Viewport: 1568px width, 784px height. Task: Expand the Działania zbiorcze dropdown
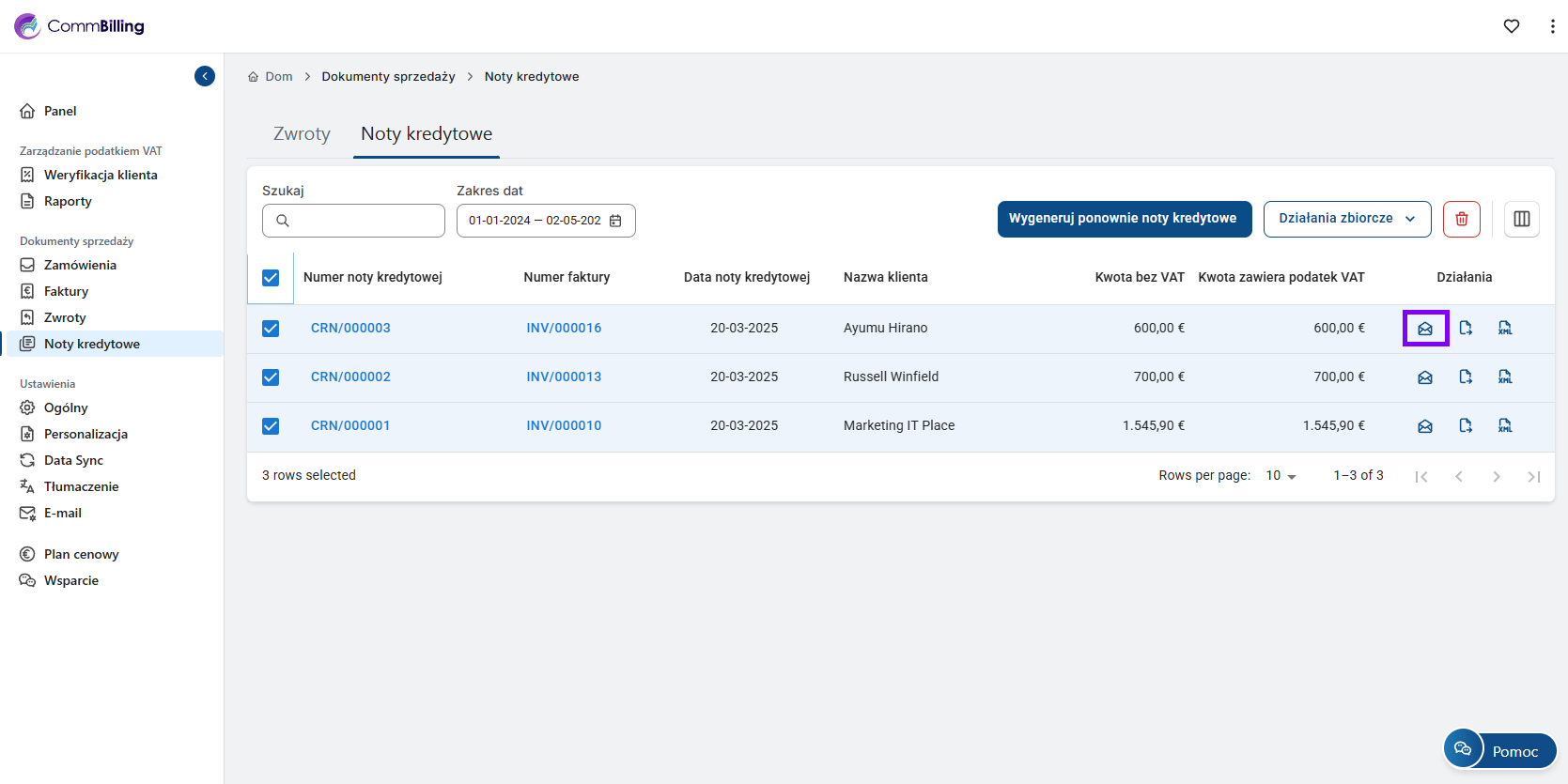(1346, 219)
